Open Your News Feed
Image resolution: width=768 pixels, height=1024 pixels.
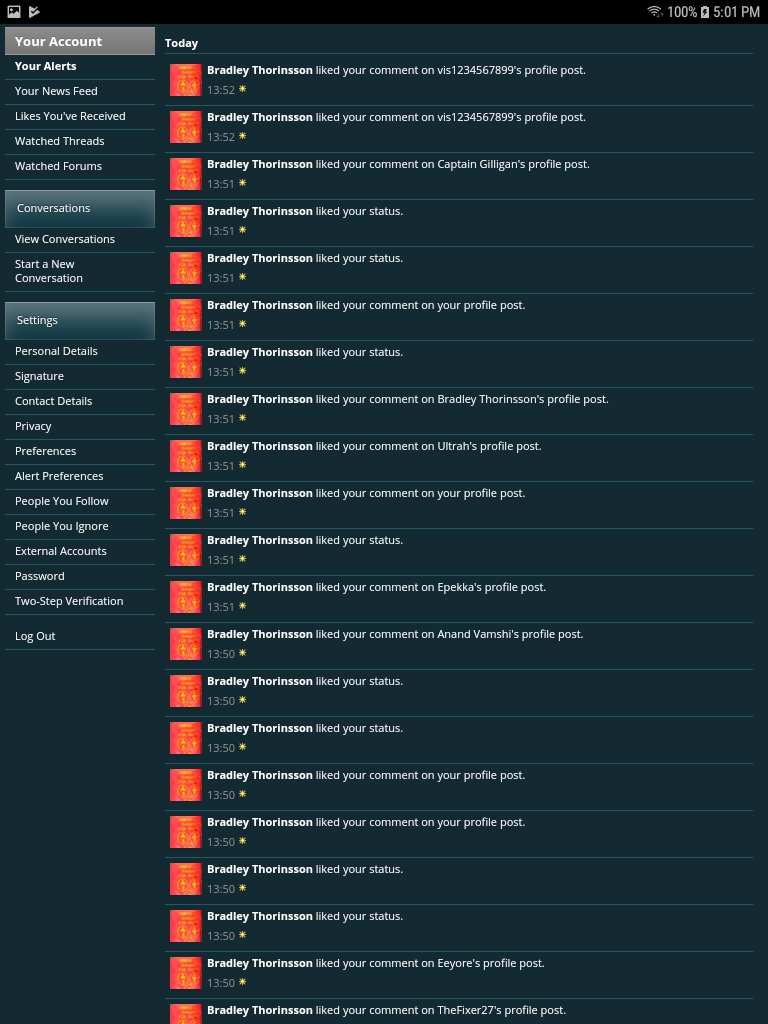tap(56, 91)
